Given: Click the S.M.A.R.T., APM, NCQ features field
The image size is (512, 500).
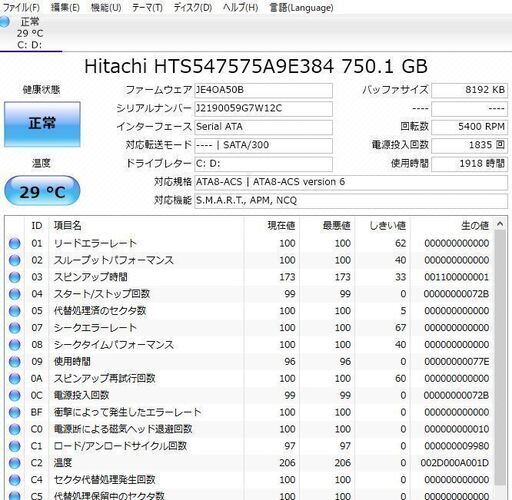Looking at the screenshot, I should (351, 201).
